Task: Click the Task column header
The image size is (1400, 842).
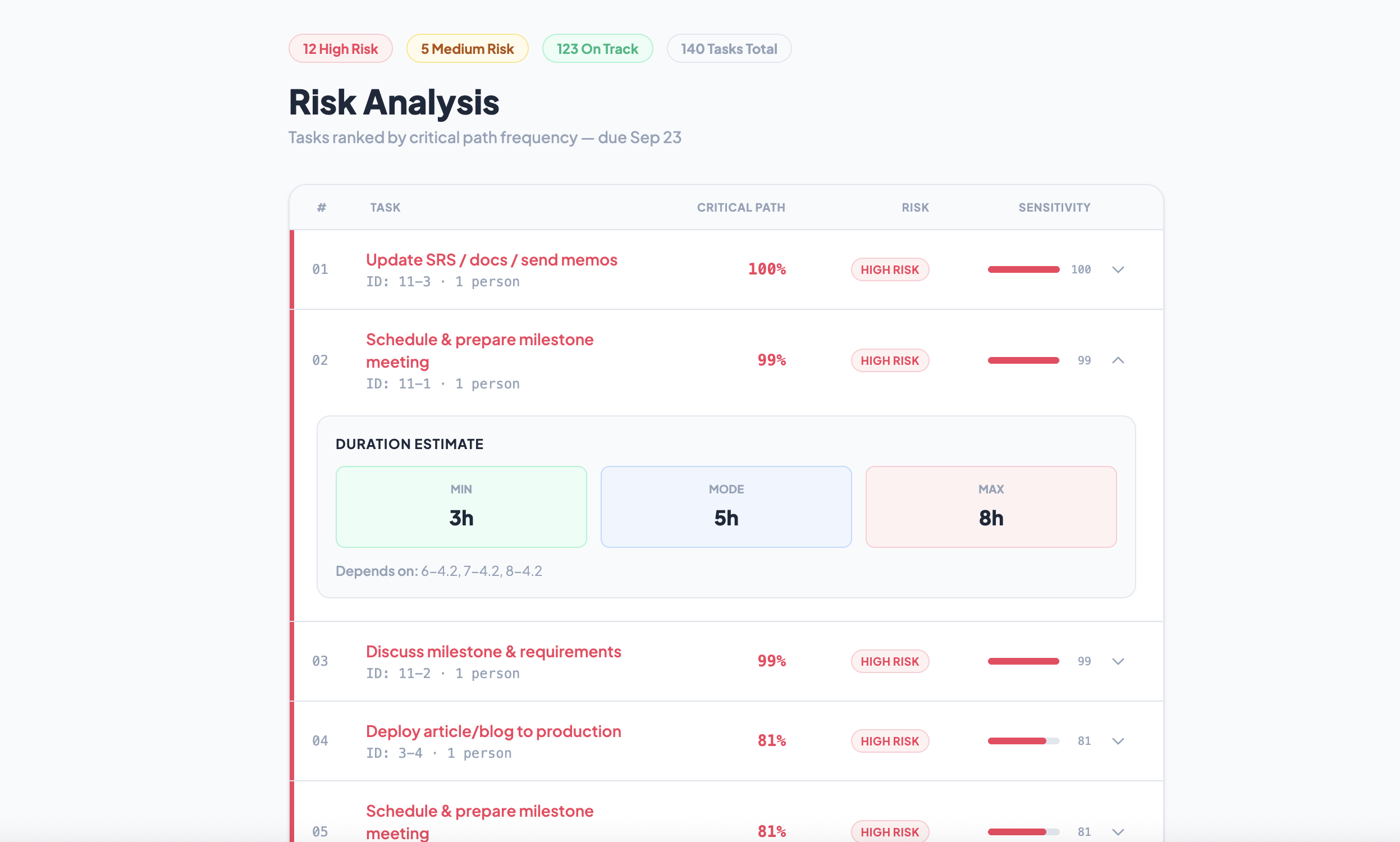Action: pos(385,208)
